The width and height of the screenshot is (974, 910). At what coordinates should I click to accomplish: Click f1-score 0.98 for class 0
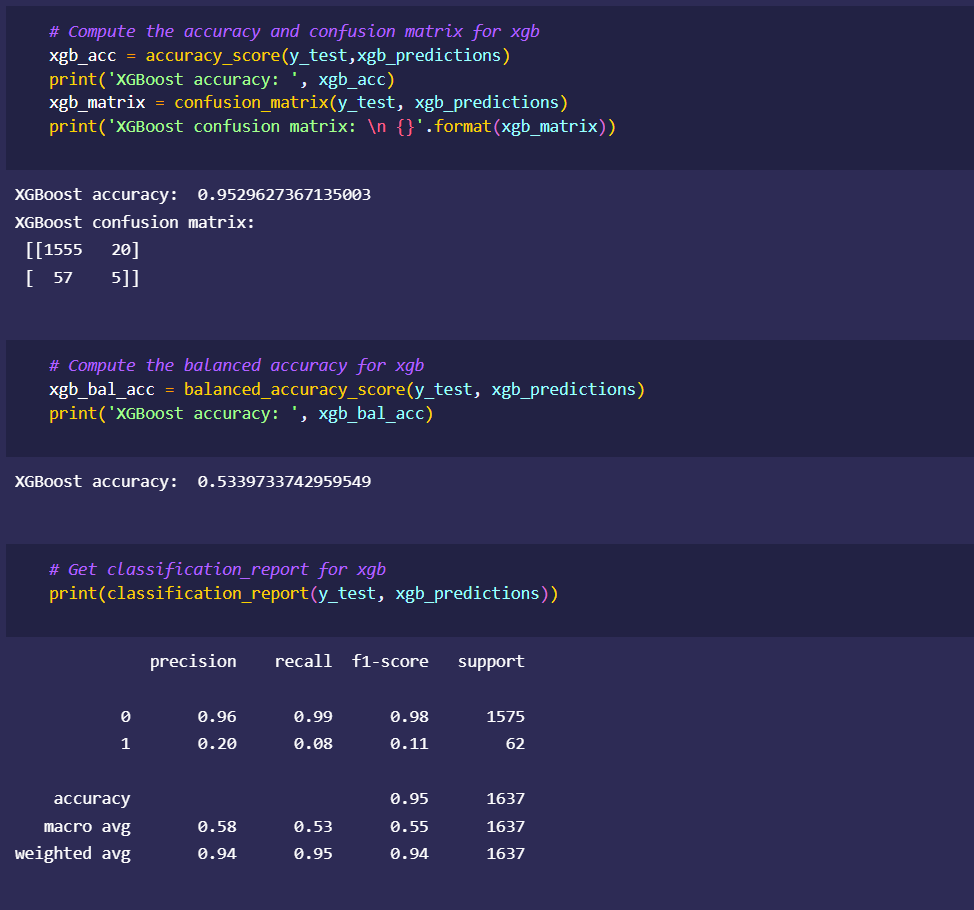click(409, 717)
